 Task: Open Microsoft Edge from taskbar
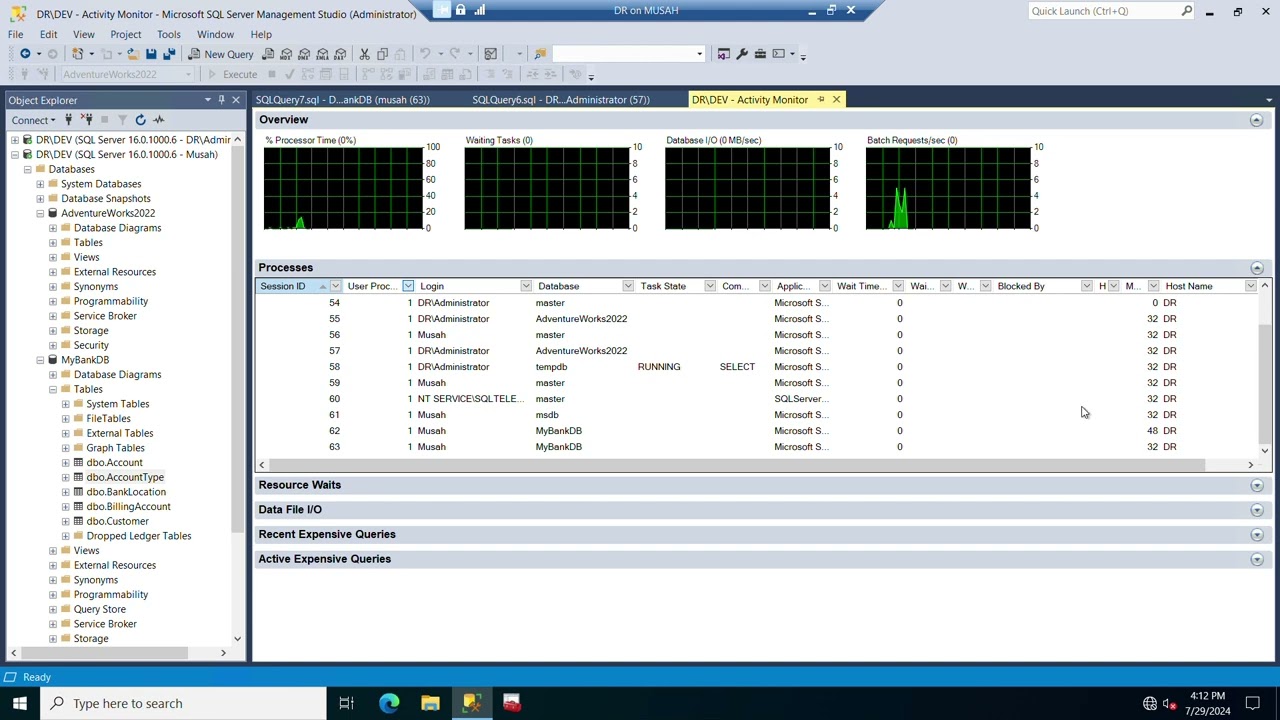click(389, 703)
